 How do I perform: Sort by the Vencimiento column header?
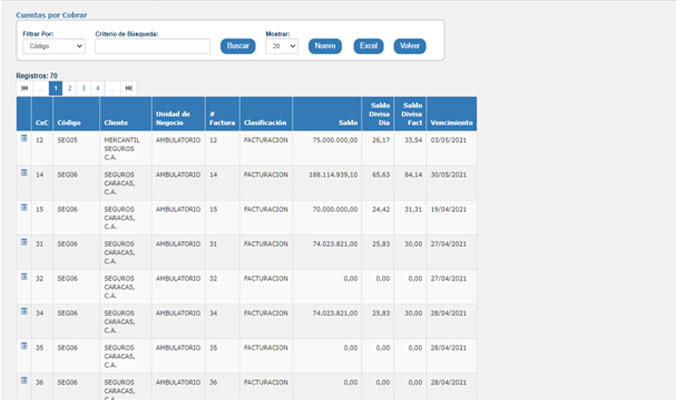[451, 123]
